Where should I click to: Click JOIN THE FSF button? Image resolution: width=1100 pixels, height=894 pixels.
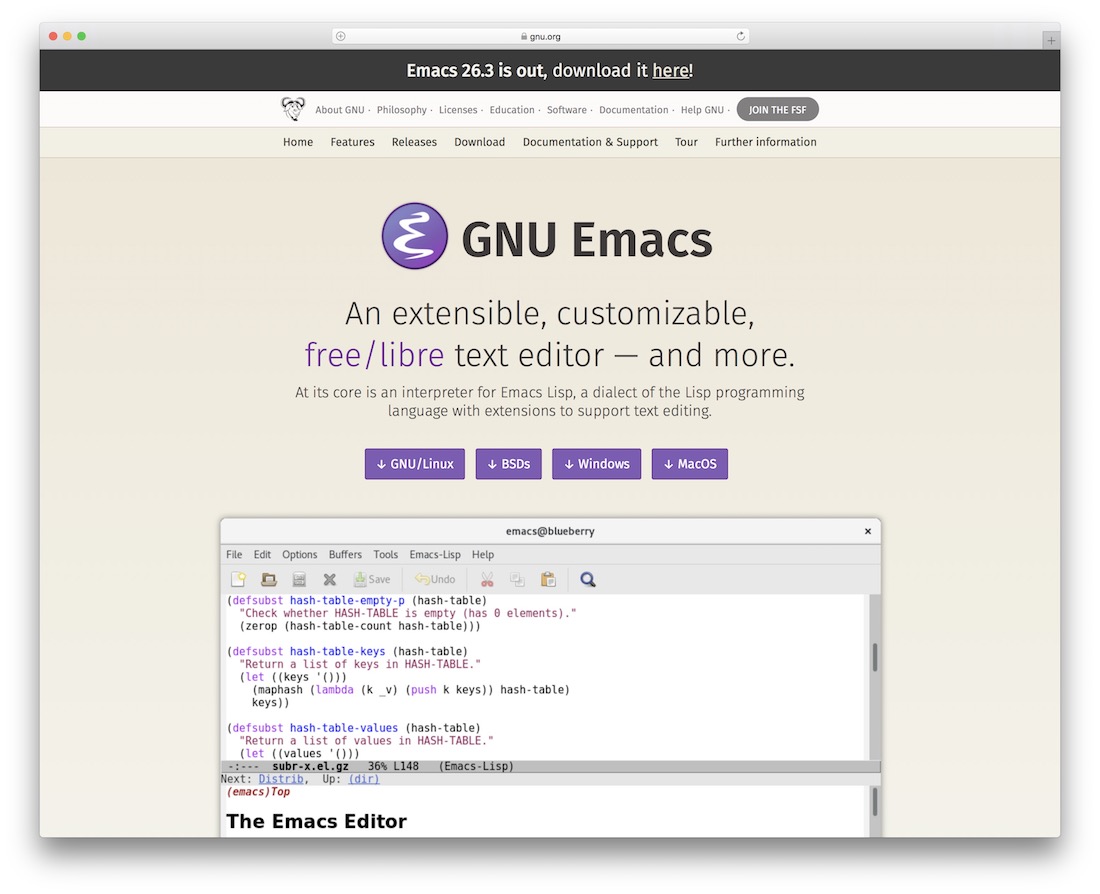click(777, 109)
